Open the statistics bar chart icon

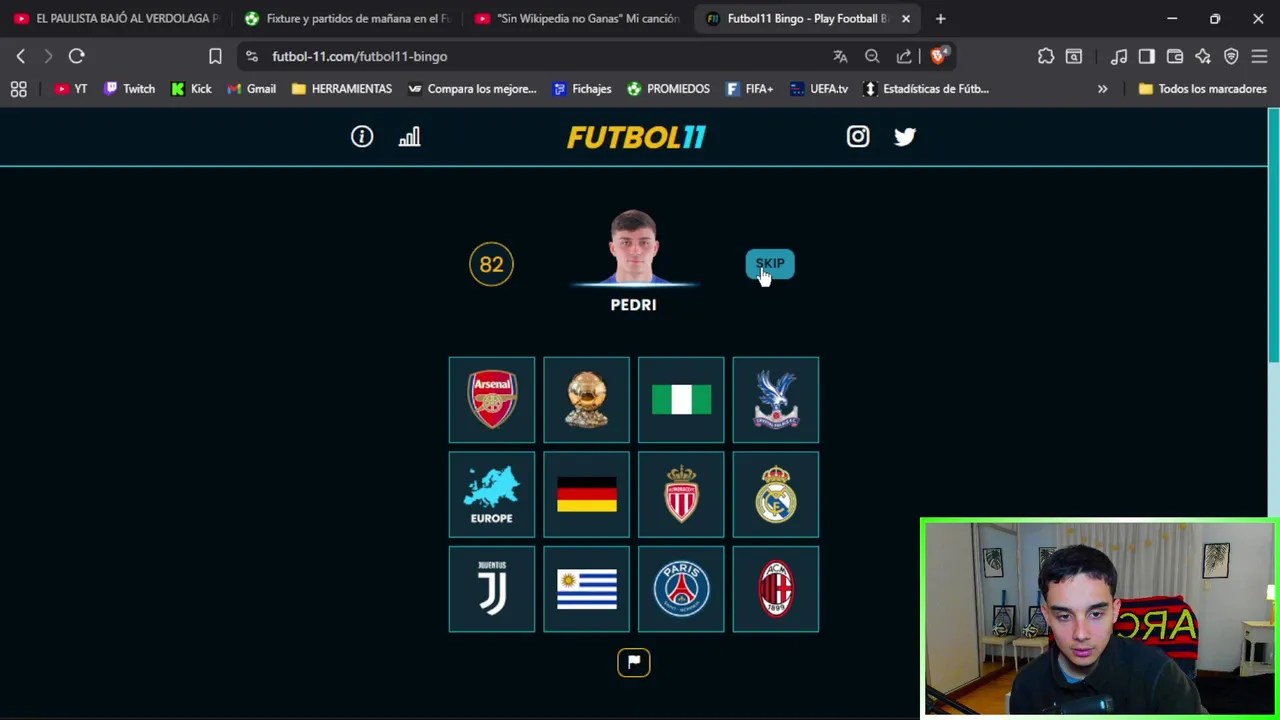[410, 137]
